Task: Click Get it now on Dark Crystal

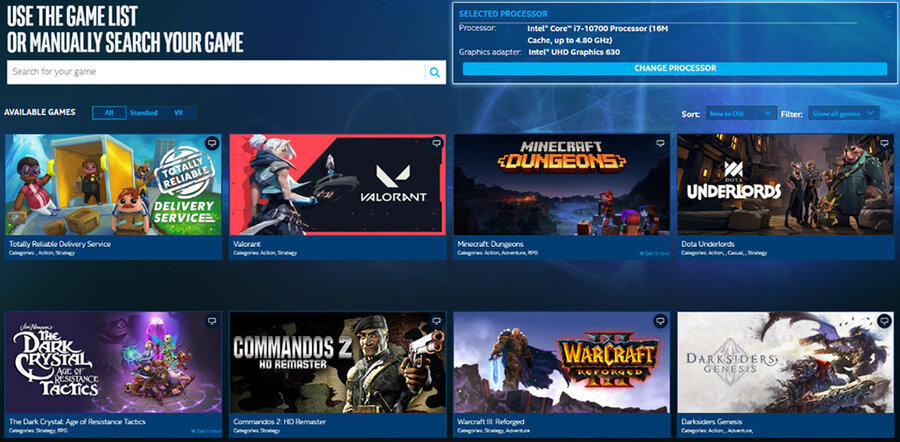Action: pyautogui.click(x=205, y=431)
